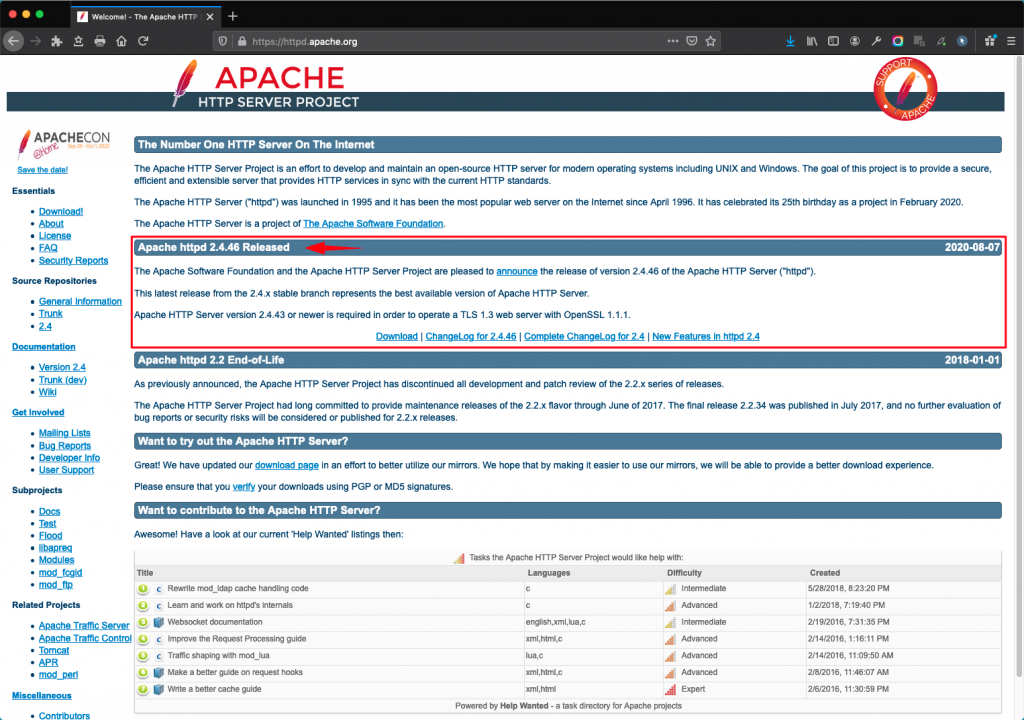The image size is (1024, 720).
Task: Select 'Write a better cache guide' task
Action: pyautogui.click(x=214, y=689)
